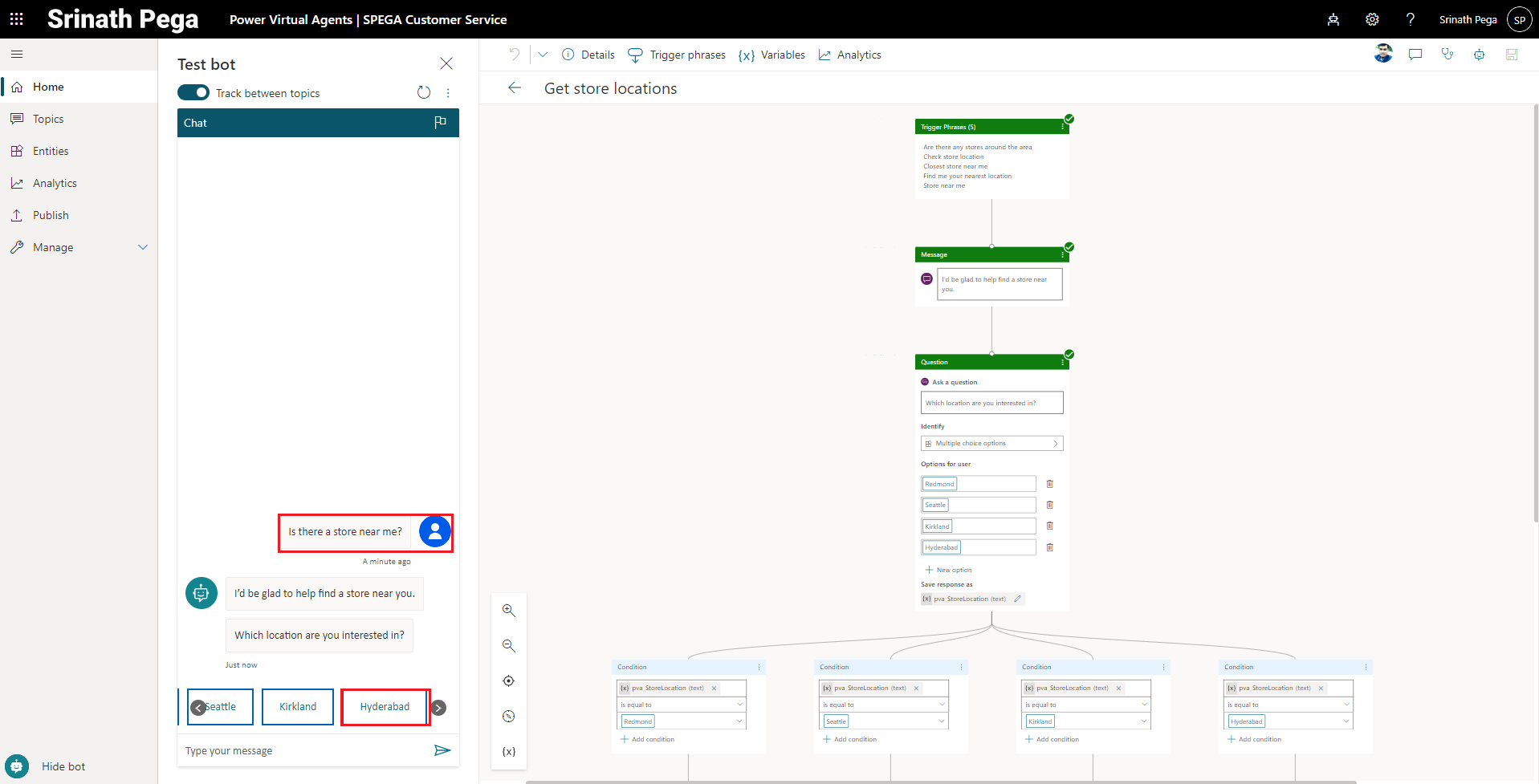The width and height of the screenshot is (1539, 784).
Task: Click the flag icon in Chat header
Action: tap(440, 123)
